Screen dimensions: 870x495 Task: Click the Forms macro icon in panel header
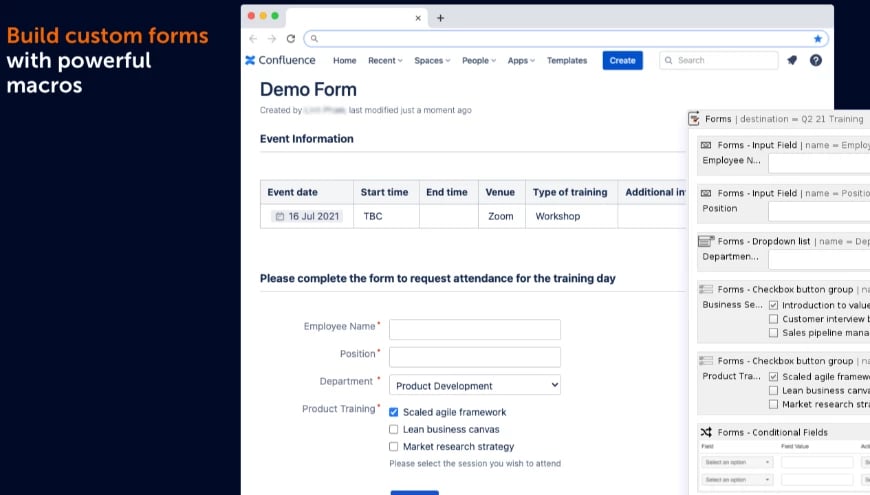point(694,119)
